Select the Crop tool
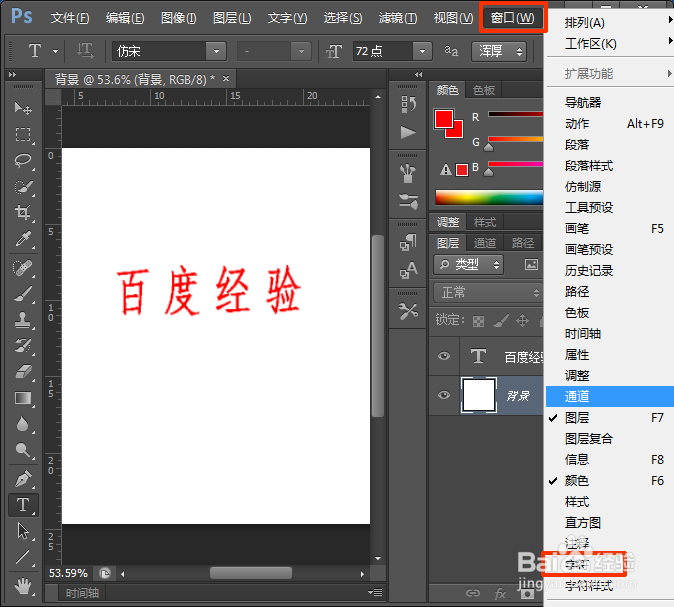Viewport: 674px width, 607px height. click(23, 212)
